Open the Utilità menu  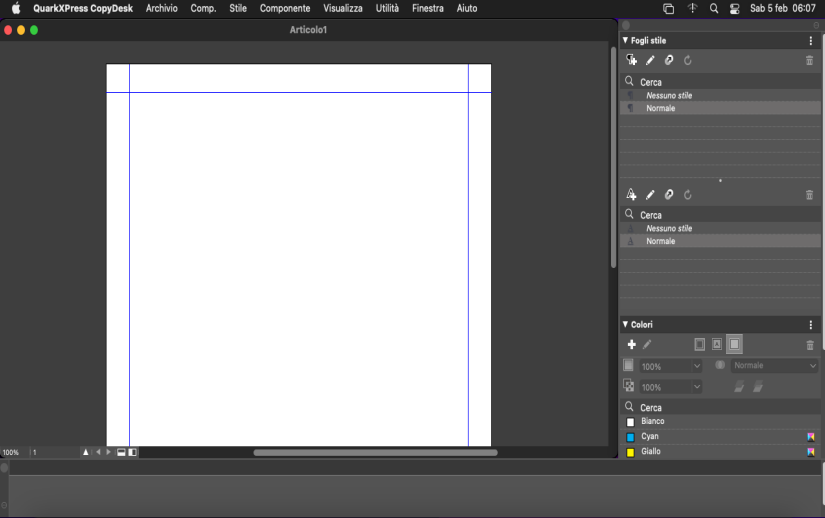(387, 8)
